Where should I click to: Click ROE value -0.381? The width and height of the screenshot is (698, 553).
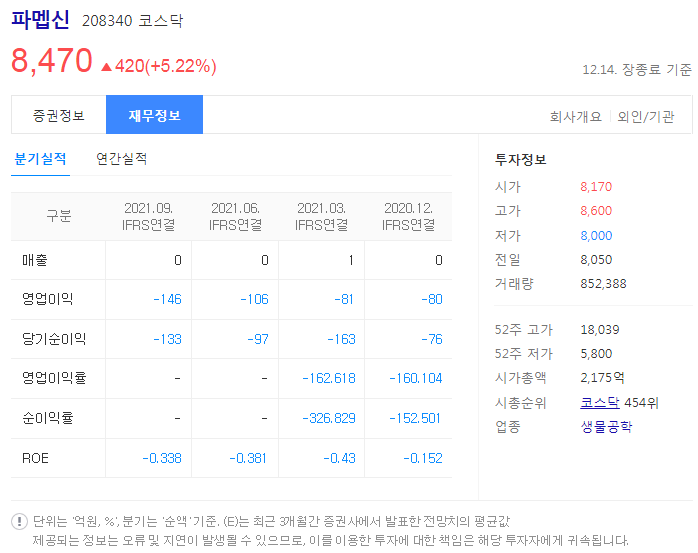[248, 458]
